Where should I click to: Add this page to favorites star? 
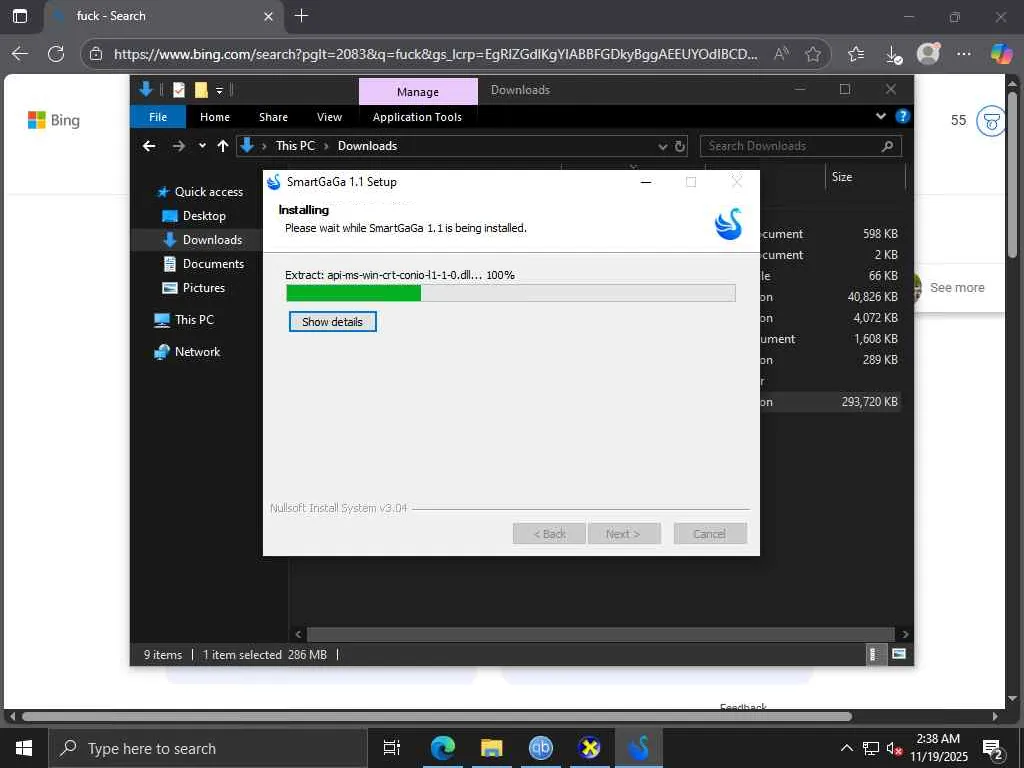[x=812, y=54]
